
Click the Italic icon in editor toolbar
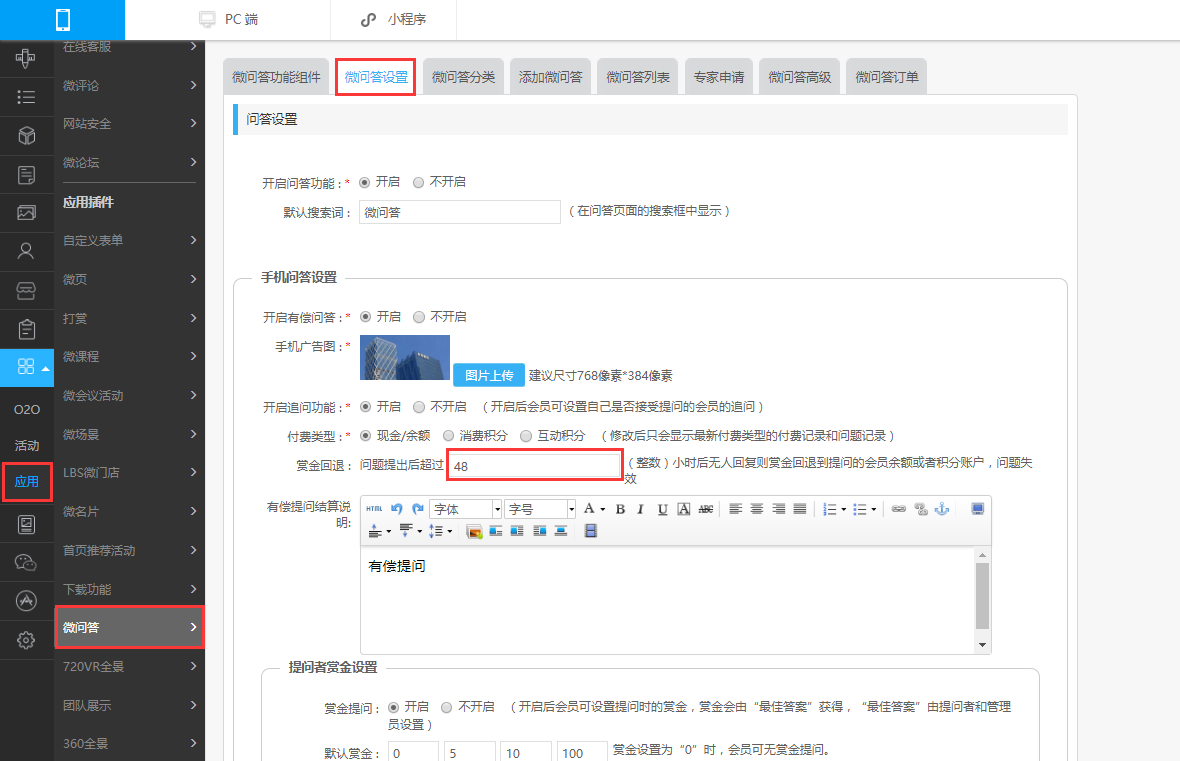pos(640,510)
